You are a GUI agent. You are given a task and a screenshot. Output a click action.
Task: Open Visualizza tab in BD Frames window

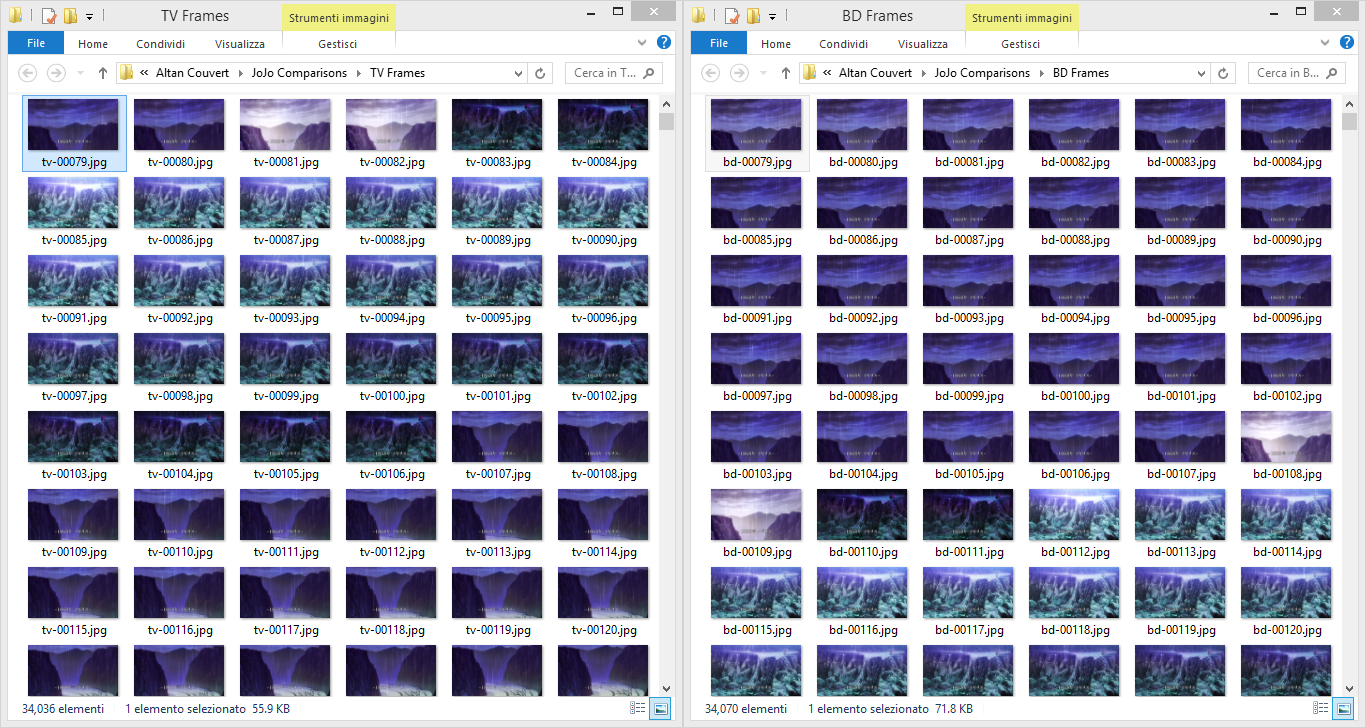923,44
